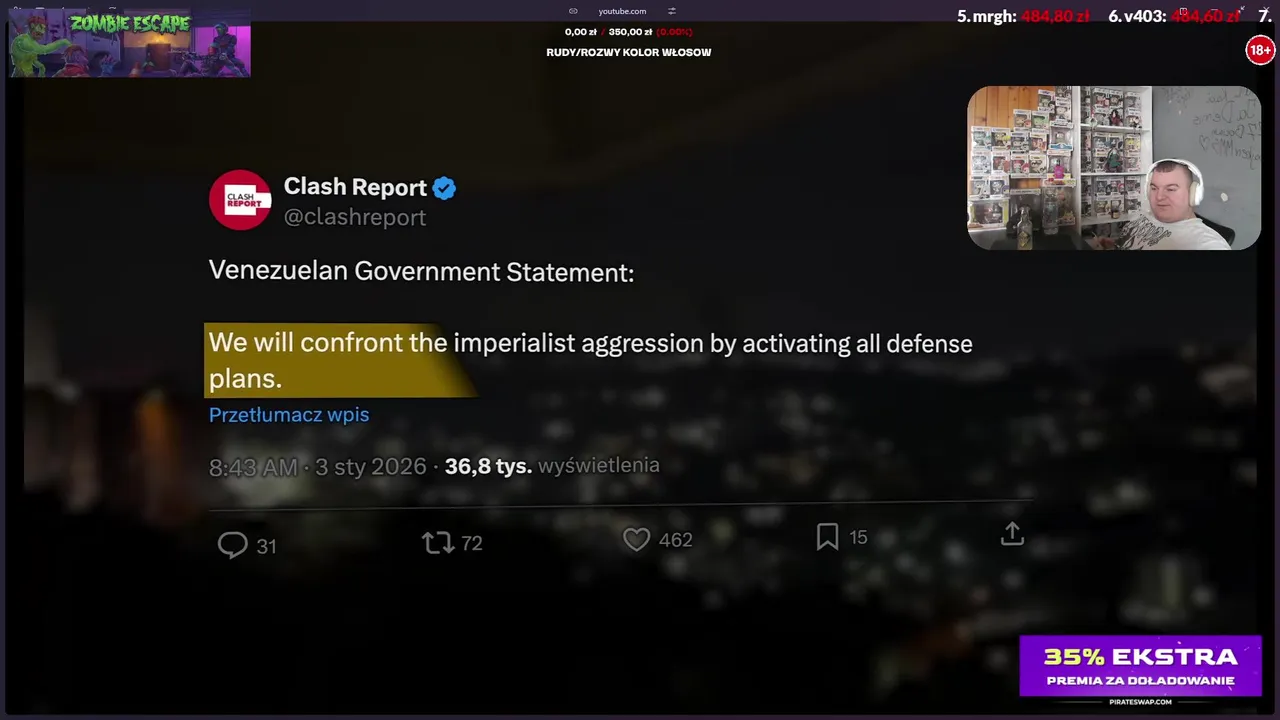This screenshot has width=1280, height=720.
Task: Click the Clash Report account name
Action: coord(355,187)
